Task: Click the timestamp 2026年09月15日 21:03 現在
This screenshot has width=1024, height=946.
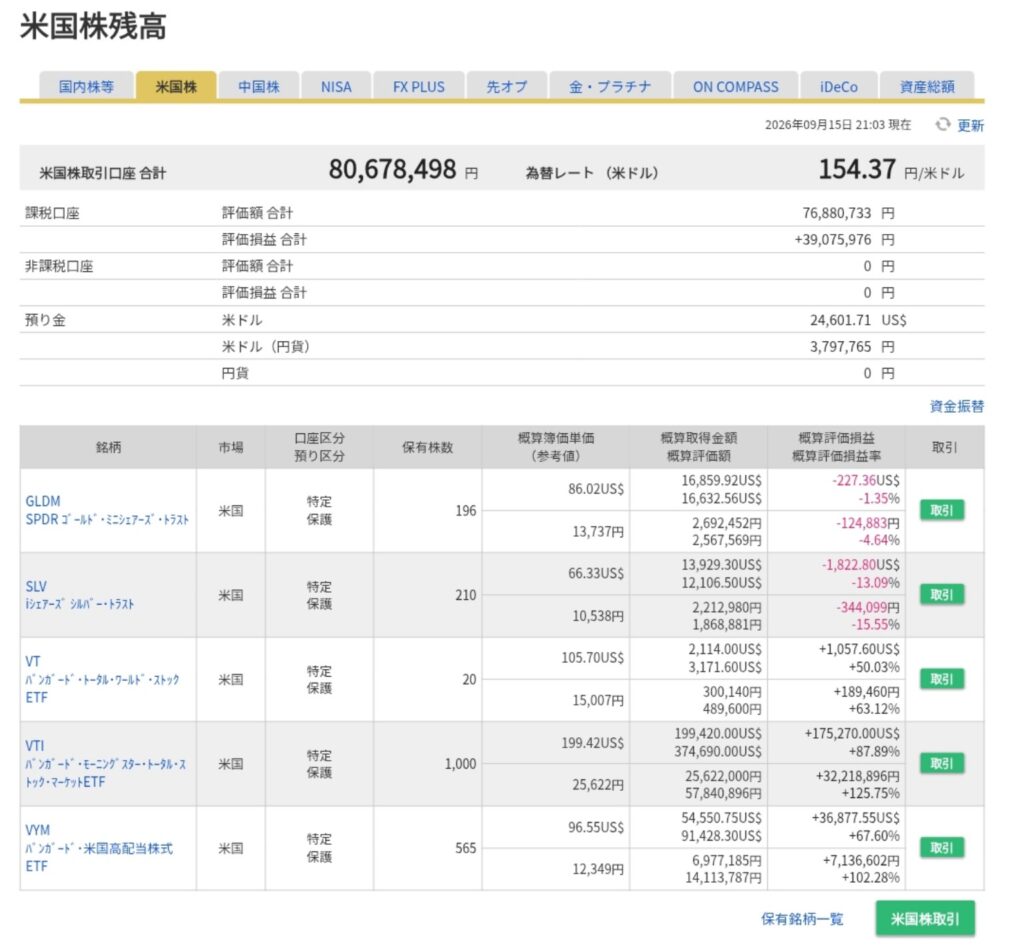Action: tap(838, 125)
